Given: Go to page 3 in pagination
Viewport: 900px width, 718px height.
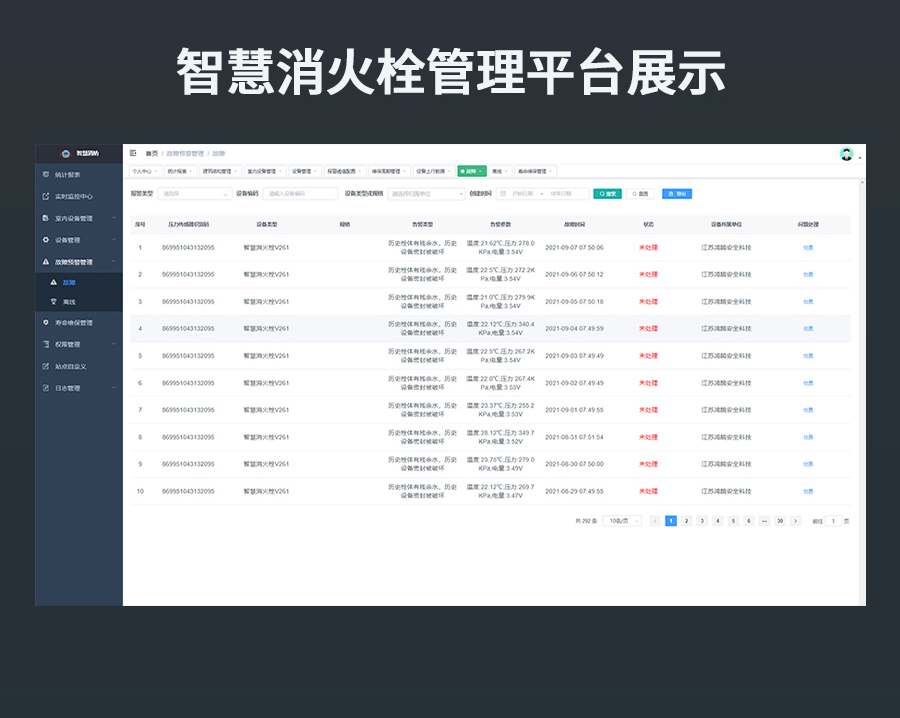Looking at the screenshot, I should (x=701, y=520).
